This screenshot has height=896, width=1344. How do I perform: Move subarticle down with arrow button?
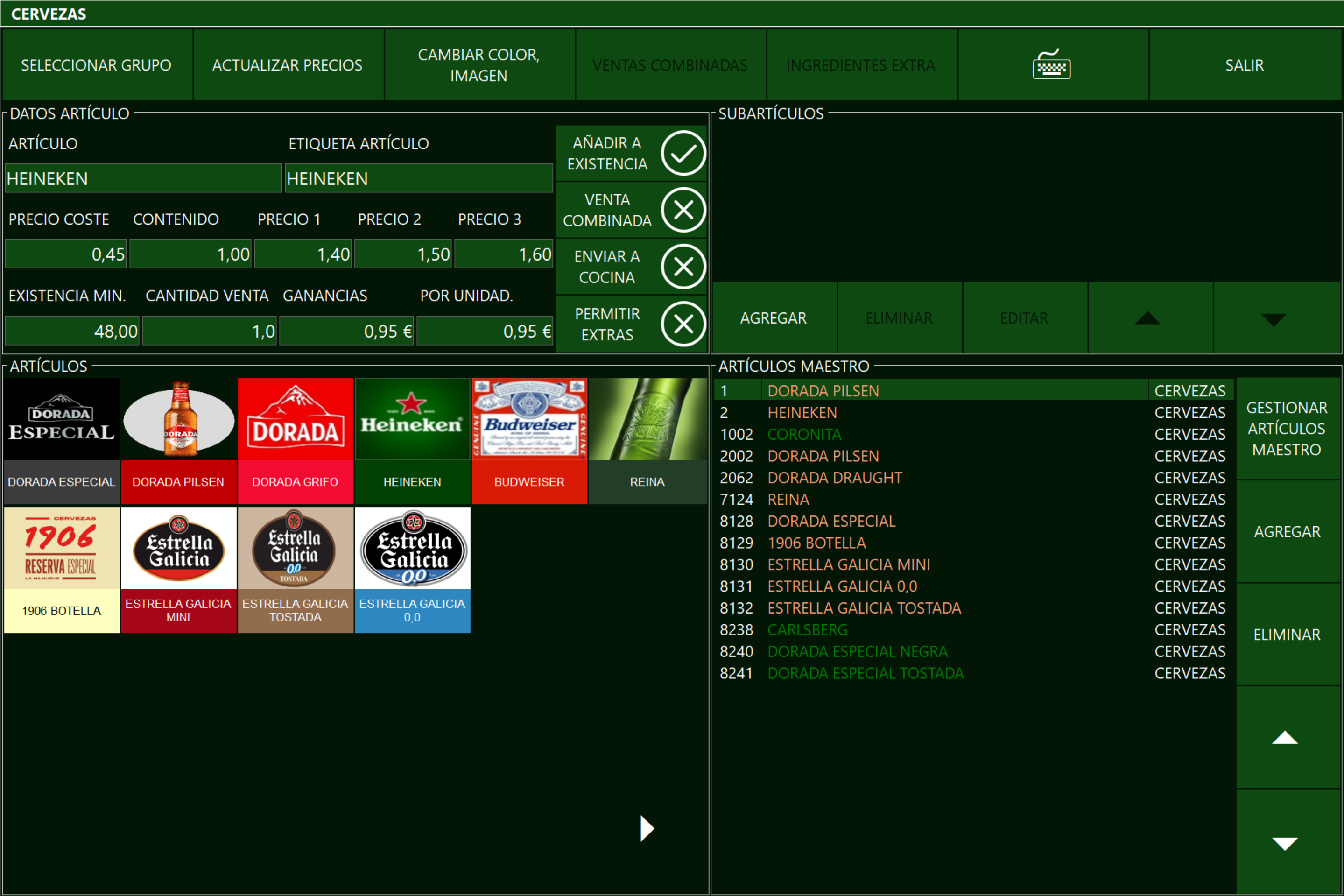(x=1273, y=317)
